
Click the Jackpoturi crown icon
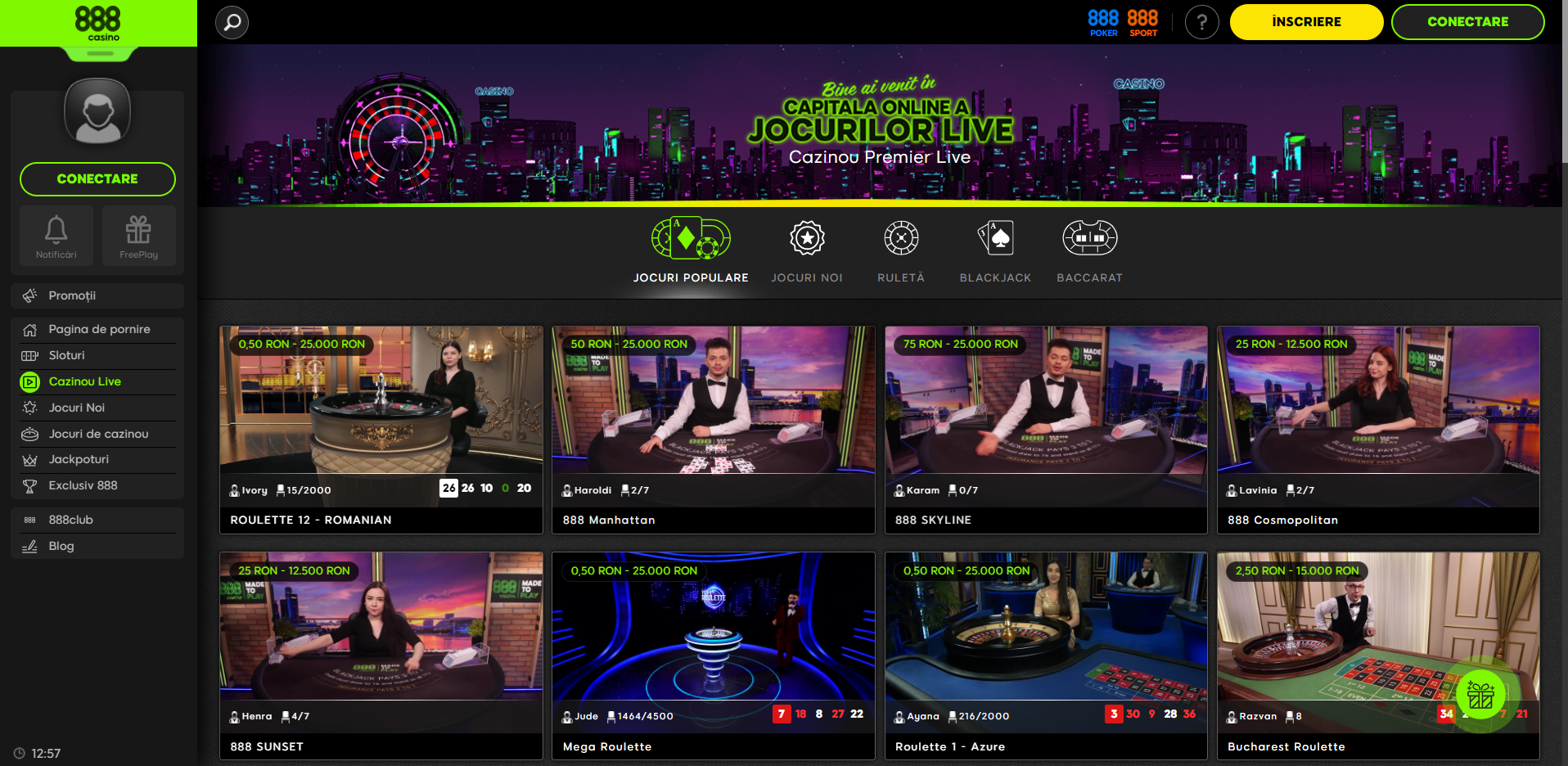(30, 460)
